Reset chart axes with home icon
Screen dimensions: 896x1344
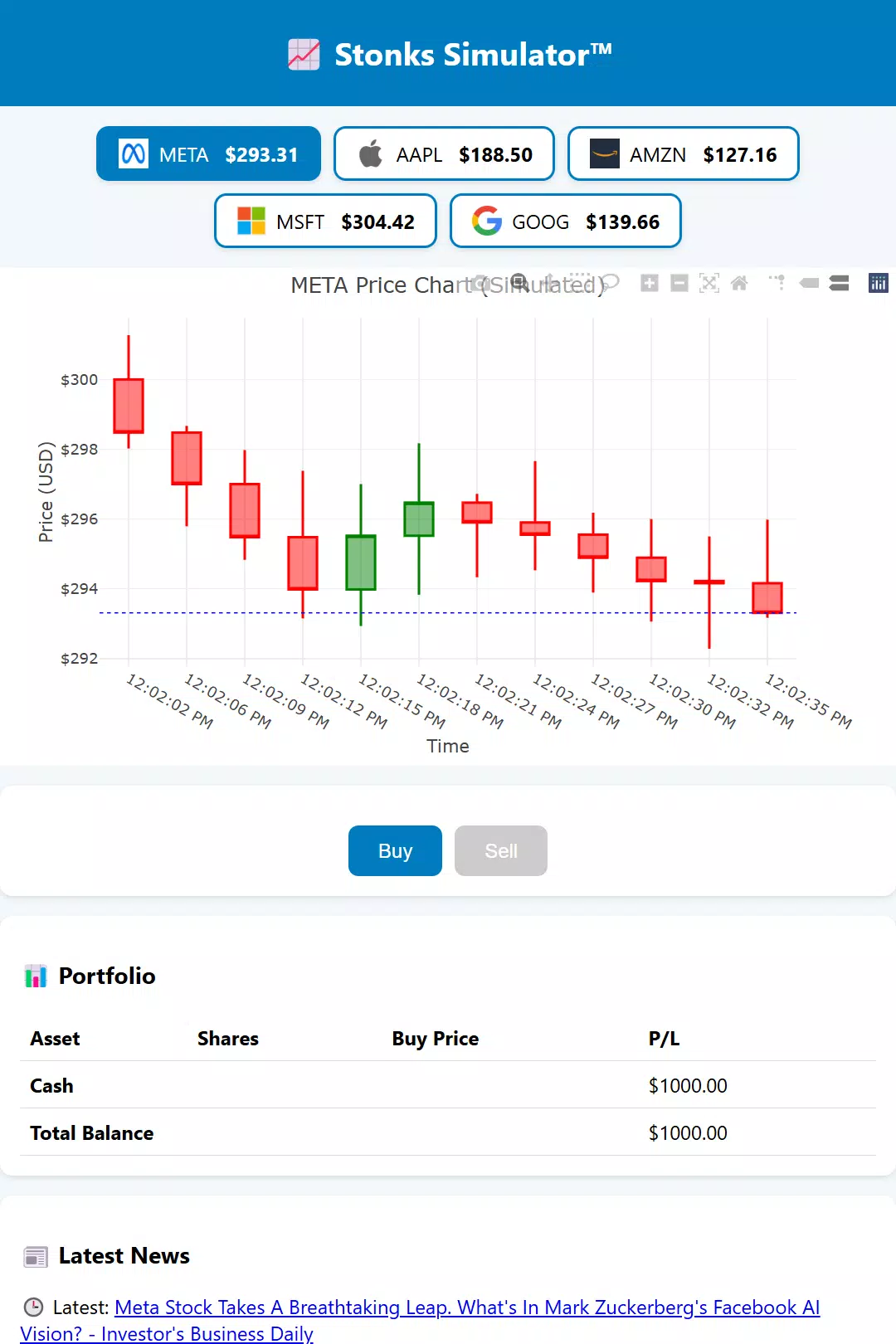739,283
